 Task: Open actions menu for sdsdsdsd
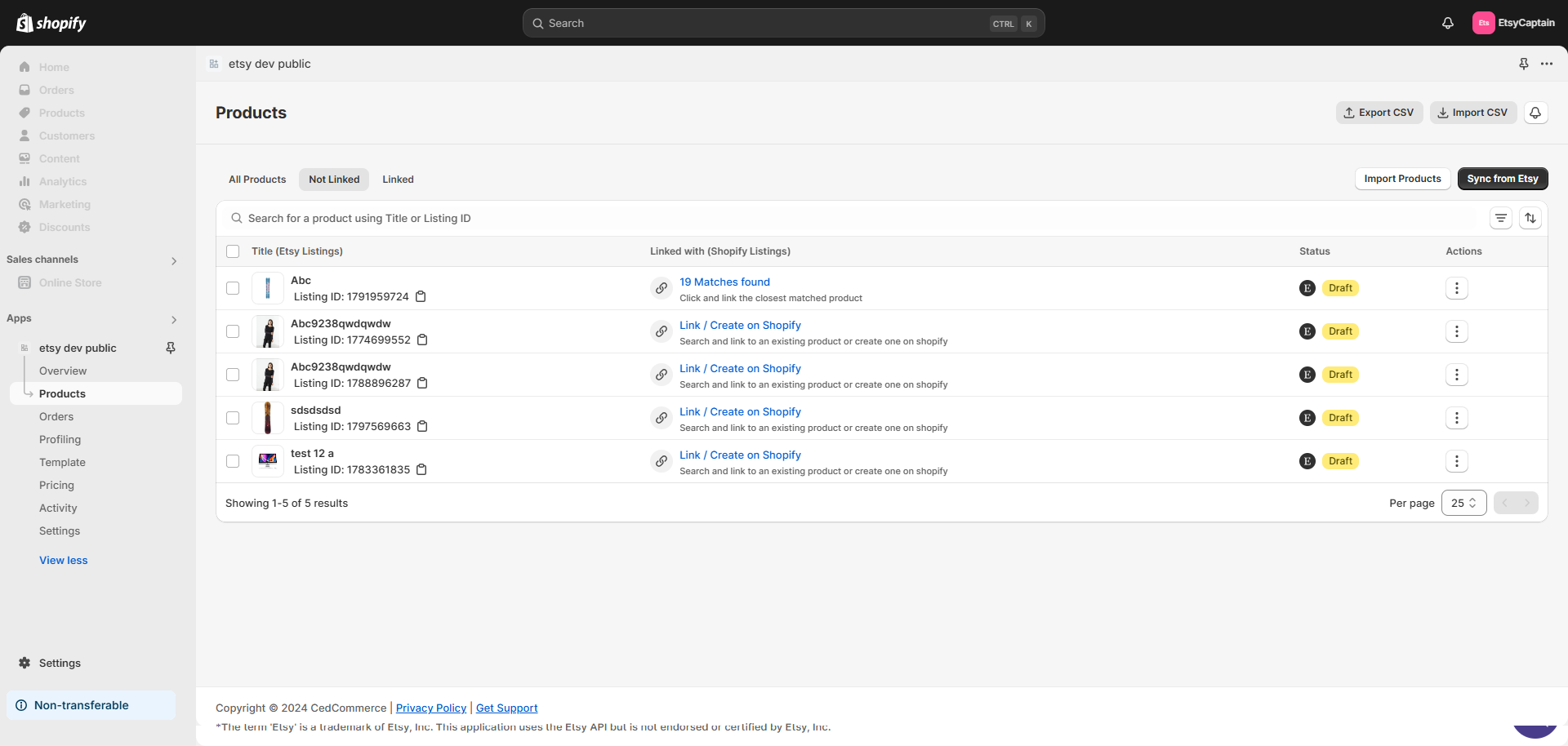tap(1457, 418)
